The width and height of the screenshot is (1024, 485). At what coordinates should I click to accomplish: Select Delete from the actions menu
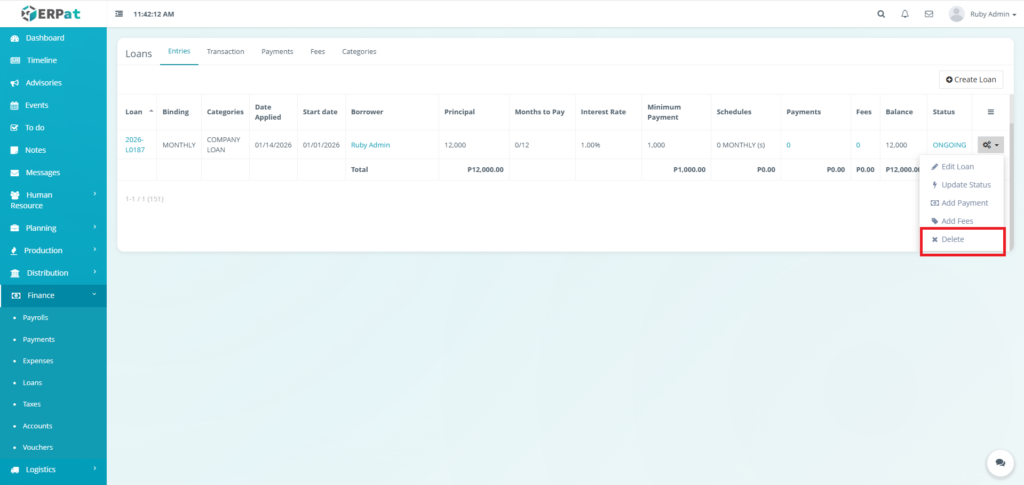(952, 240)
